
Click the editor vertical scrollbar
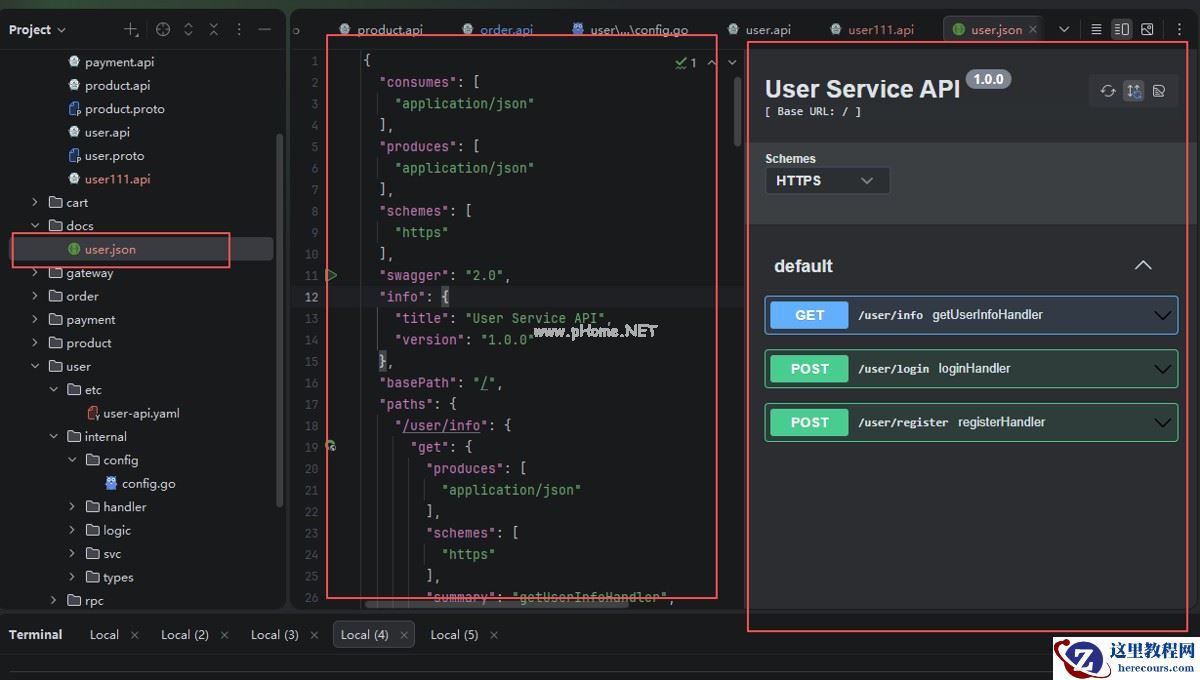739,110
